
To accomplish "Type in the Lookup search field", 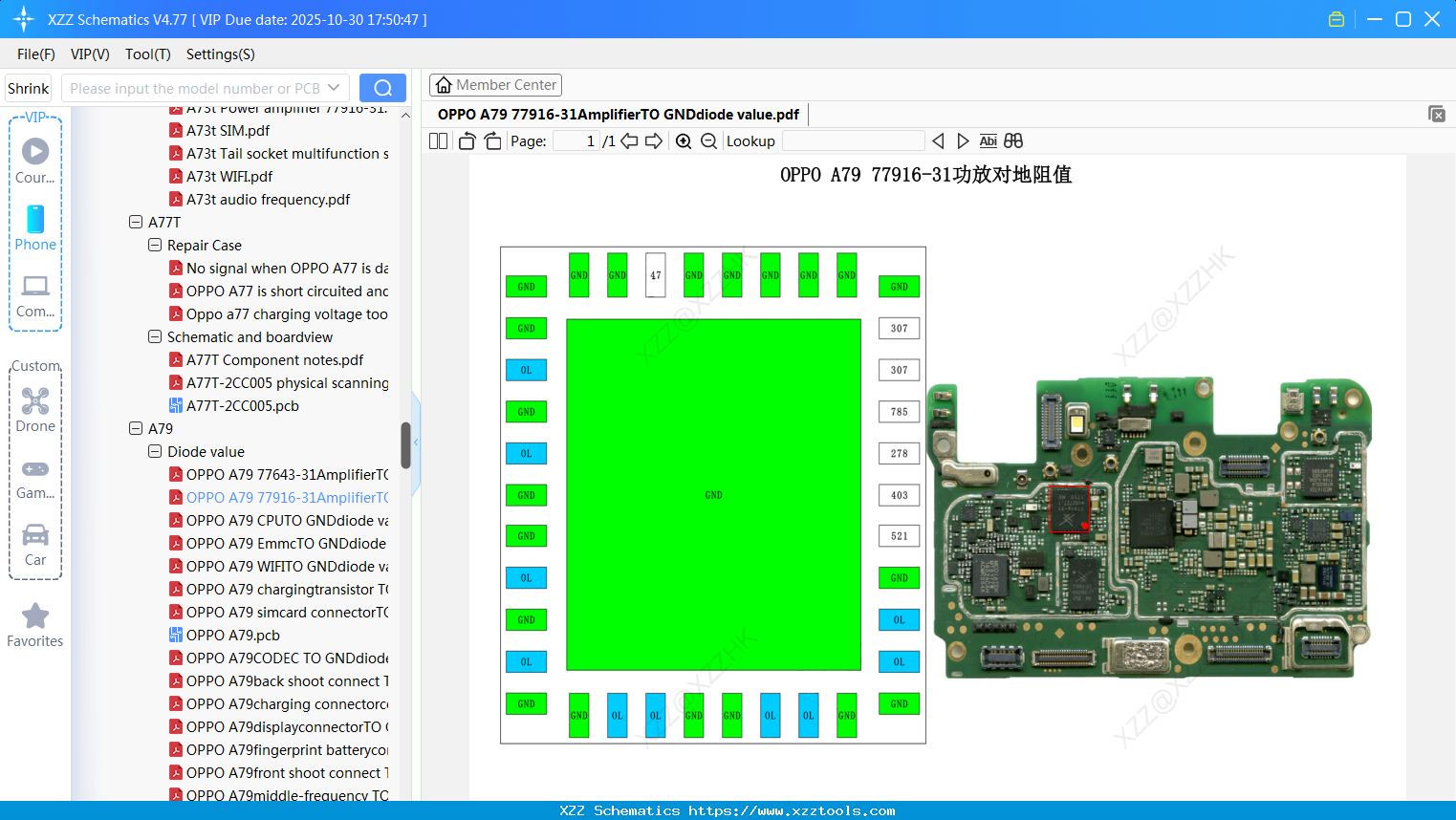I will [x=852, y=140].
